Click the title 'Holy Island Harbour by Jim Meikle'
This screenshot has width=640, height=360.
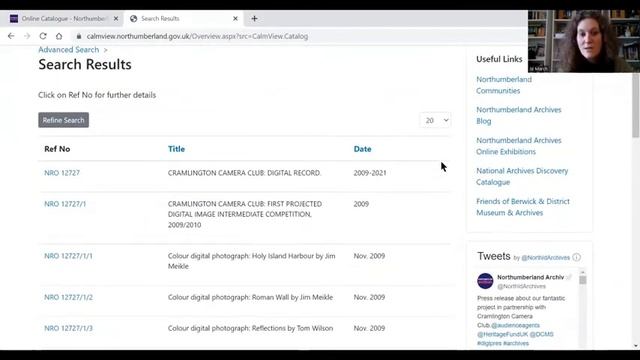click(251, 261)
